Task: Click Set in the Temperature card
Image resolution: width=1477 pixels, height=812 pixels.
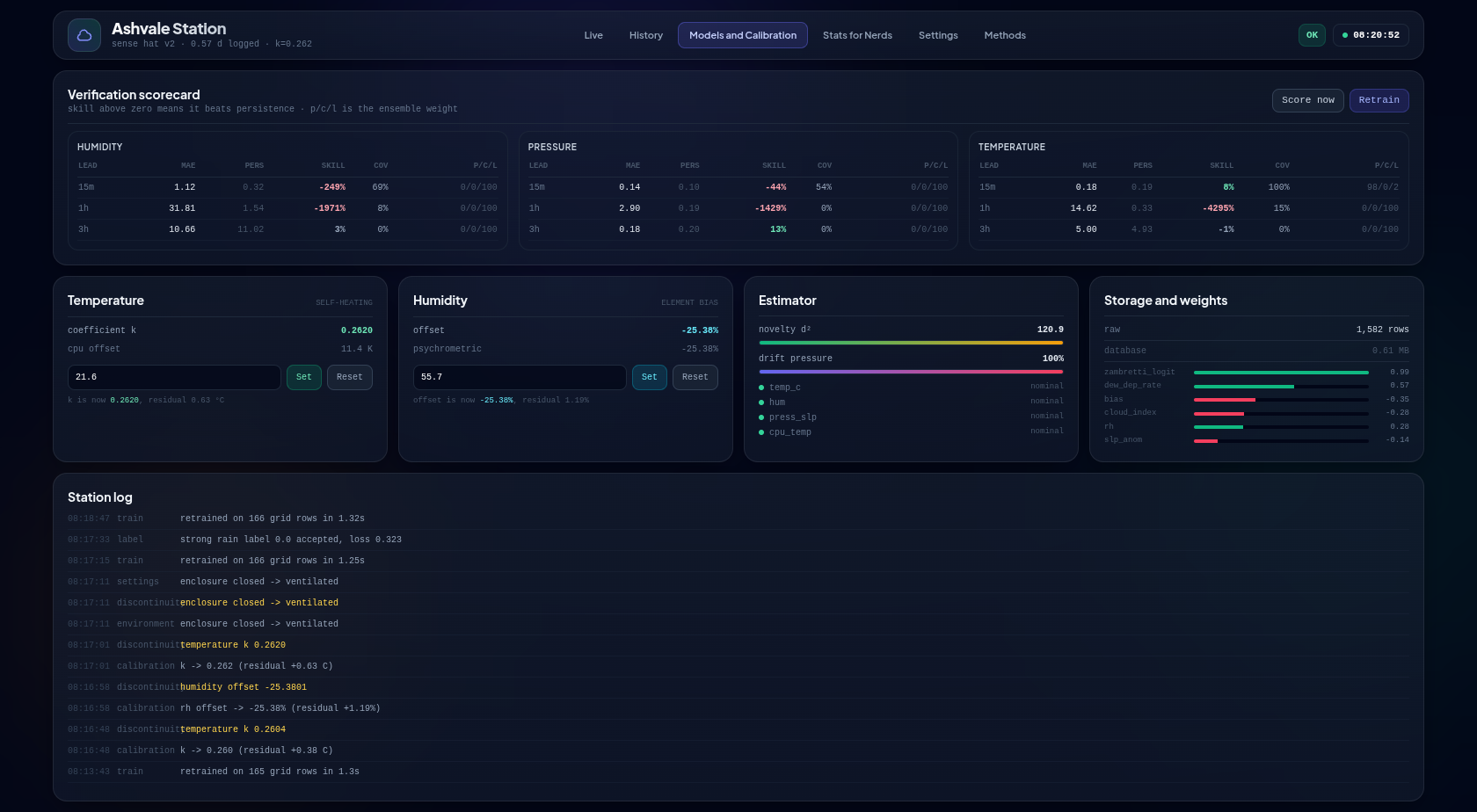Action: pos(303,377)
